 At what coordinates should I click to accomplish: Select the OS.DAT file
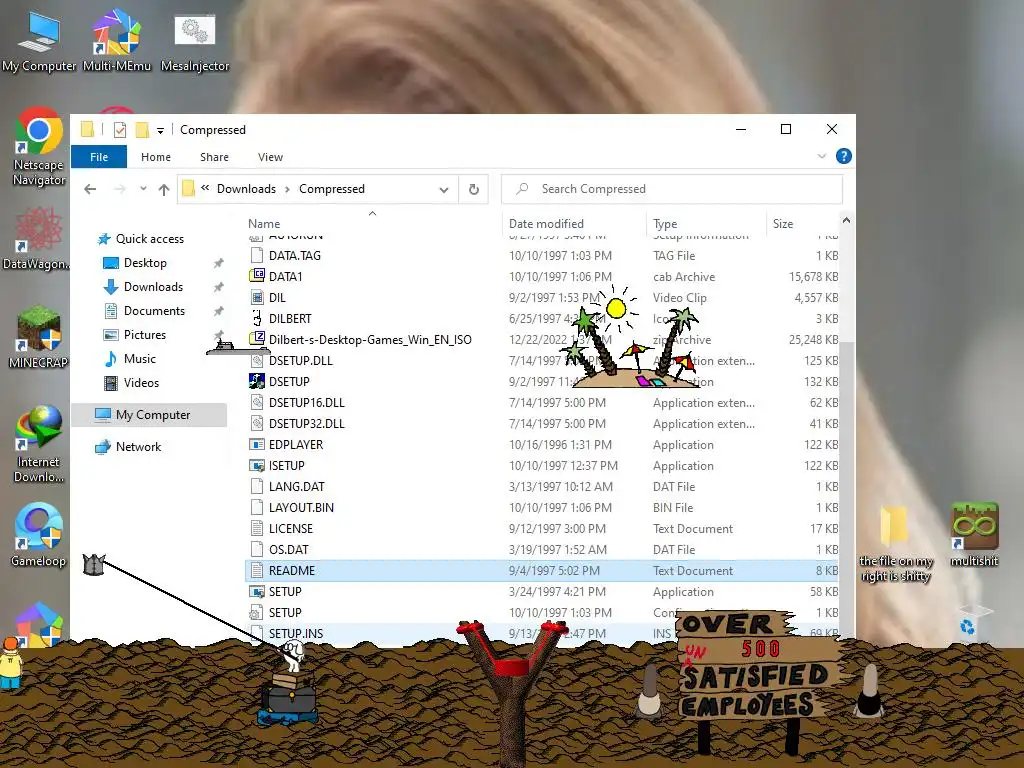pos(541,550)
